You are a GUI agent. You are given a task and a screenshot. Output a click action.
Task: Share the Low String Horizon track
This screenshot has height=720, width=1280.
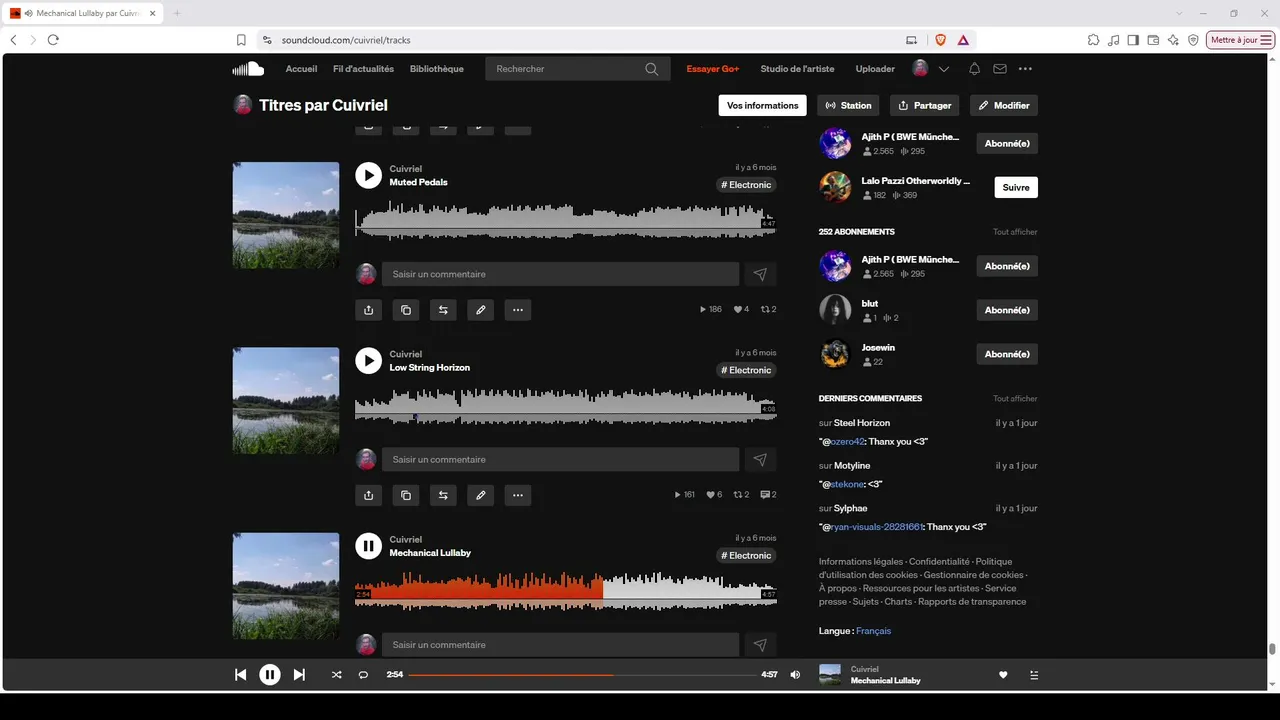click(368, 495)
